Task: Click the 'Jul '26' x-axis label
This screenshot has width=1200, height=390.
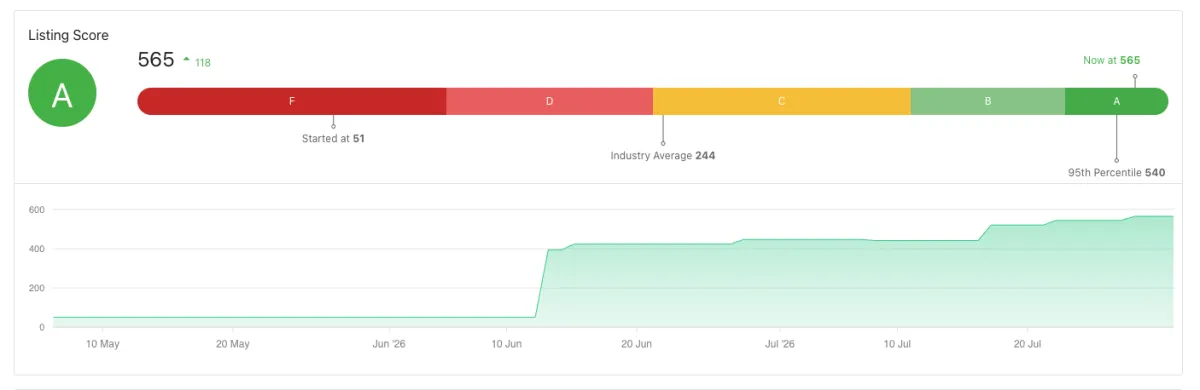Action: 779,344
